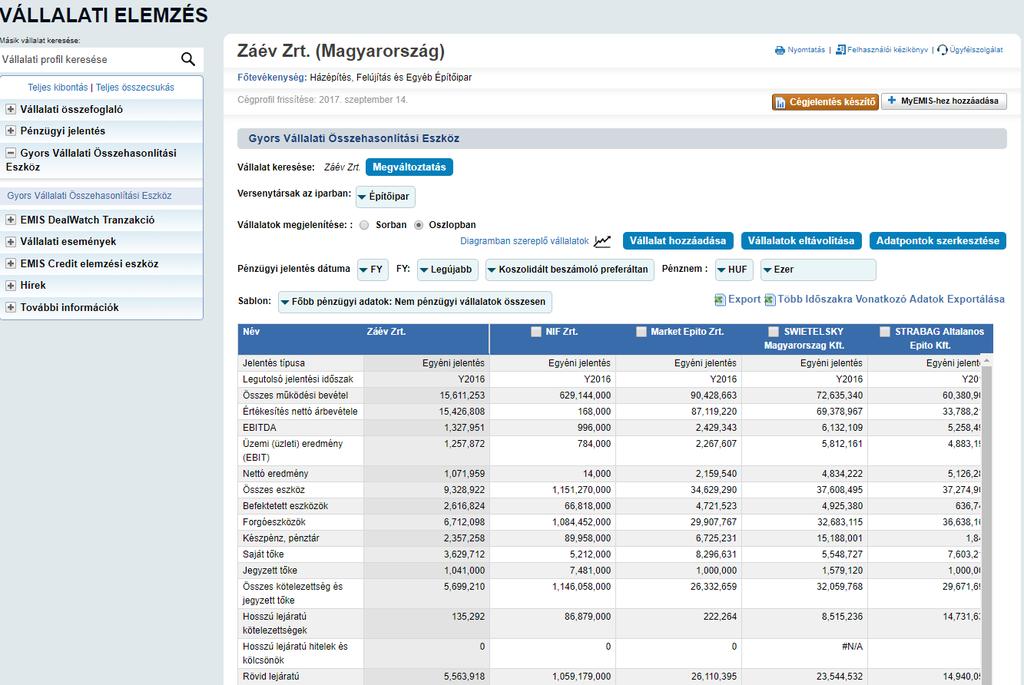Image resolution: width=1024 pixels, height=685 pixels.
Task: Open the Ezer units dropdown
Action: pyautogui.click(x=818, y=270)
